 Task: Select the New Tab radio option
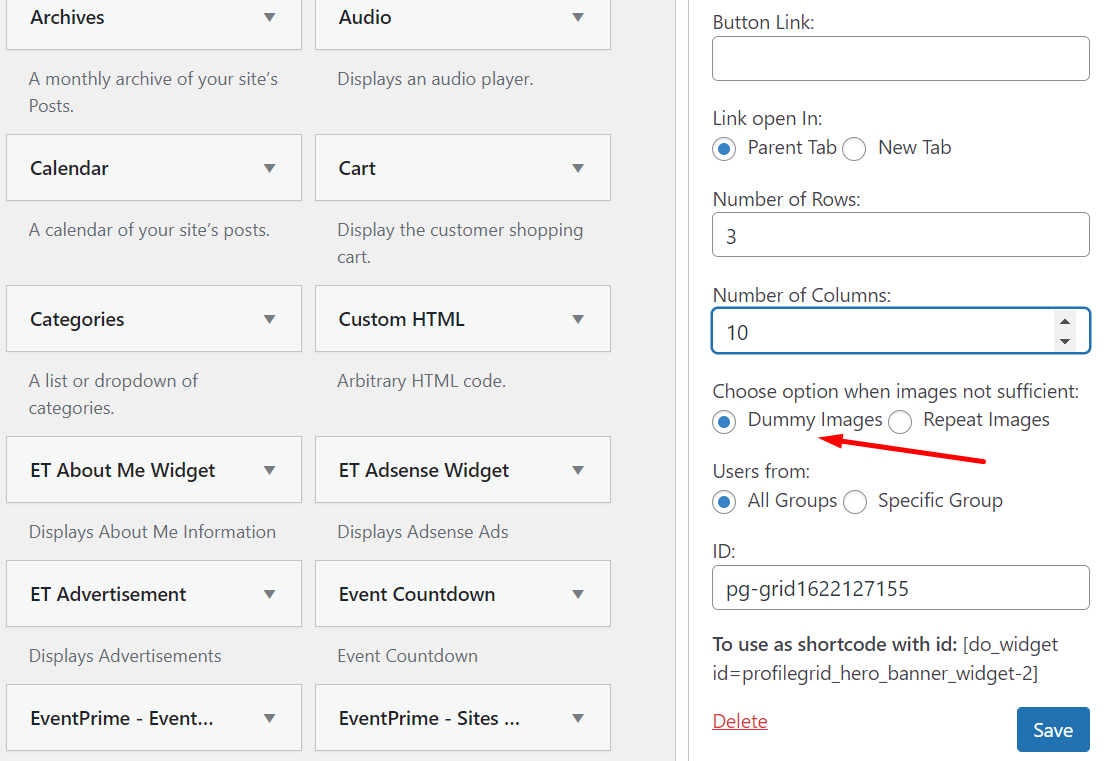854,149
